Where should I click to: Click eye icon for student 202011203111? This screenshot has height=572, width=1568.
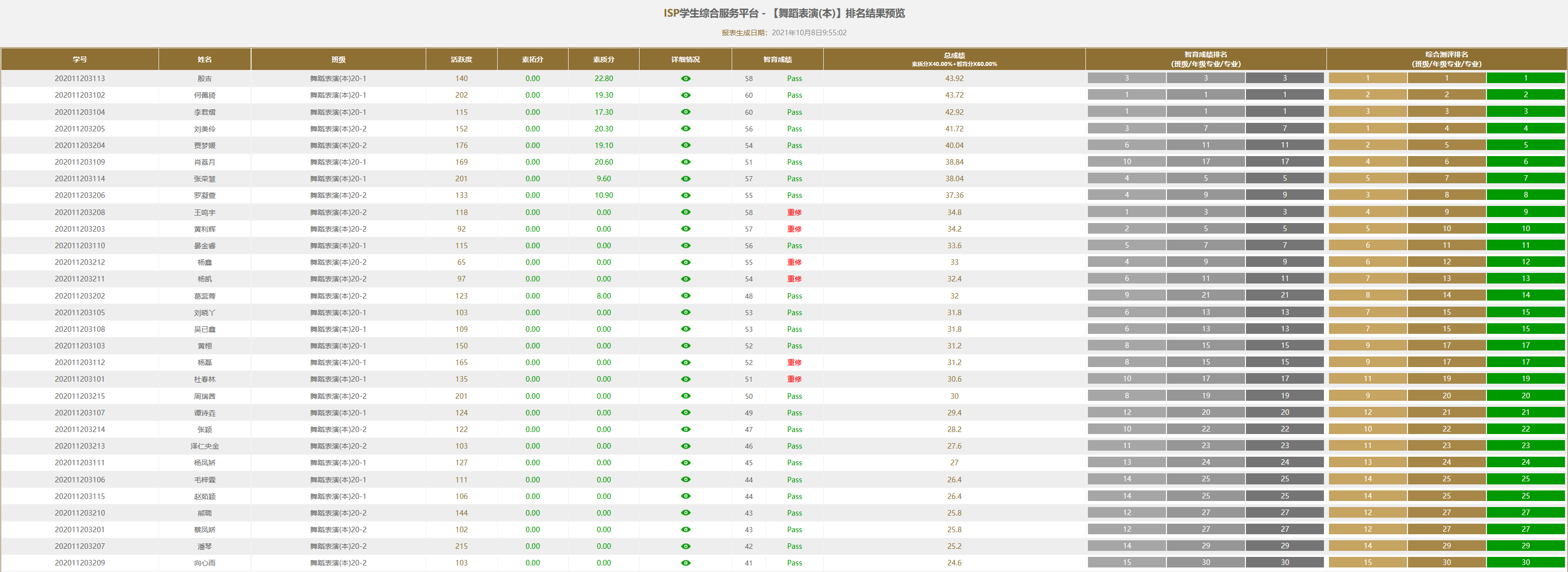point(685,462)
